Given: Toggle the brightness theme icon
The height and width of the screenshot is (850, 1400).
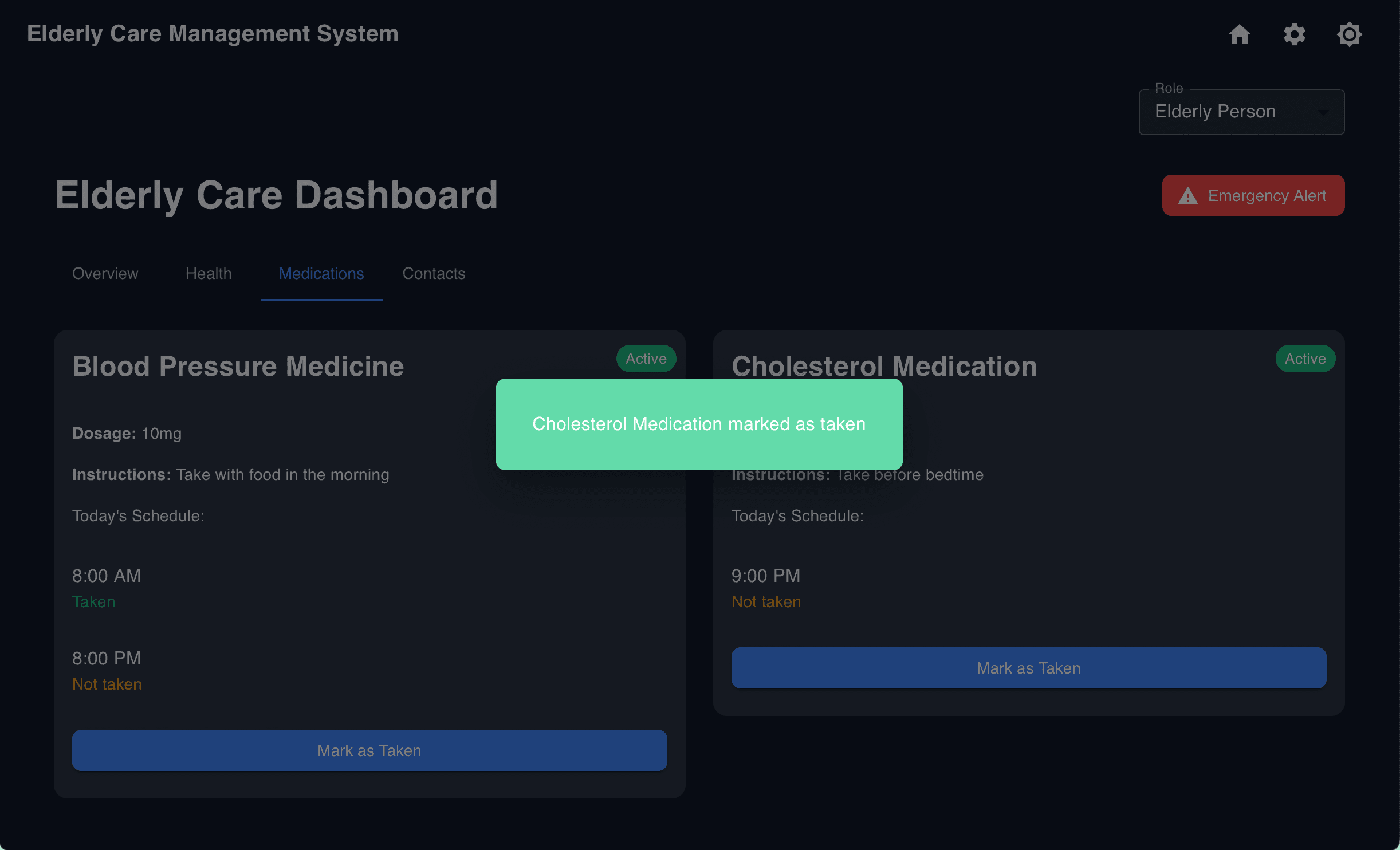Looking at the screenshot, I should [x=1349, y=34].
